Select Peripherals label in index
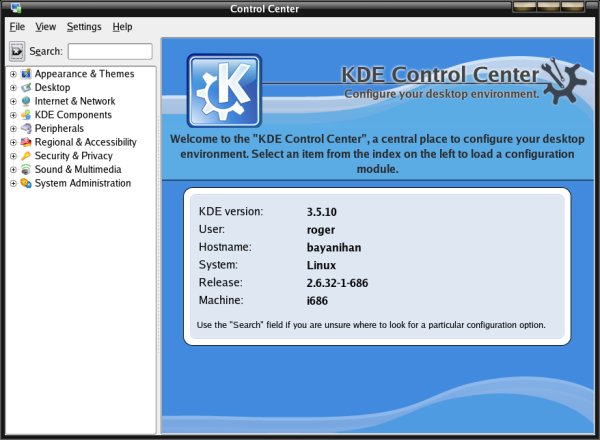Screen dimensions: 600x440 point(59,128)
